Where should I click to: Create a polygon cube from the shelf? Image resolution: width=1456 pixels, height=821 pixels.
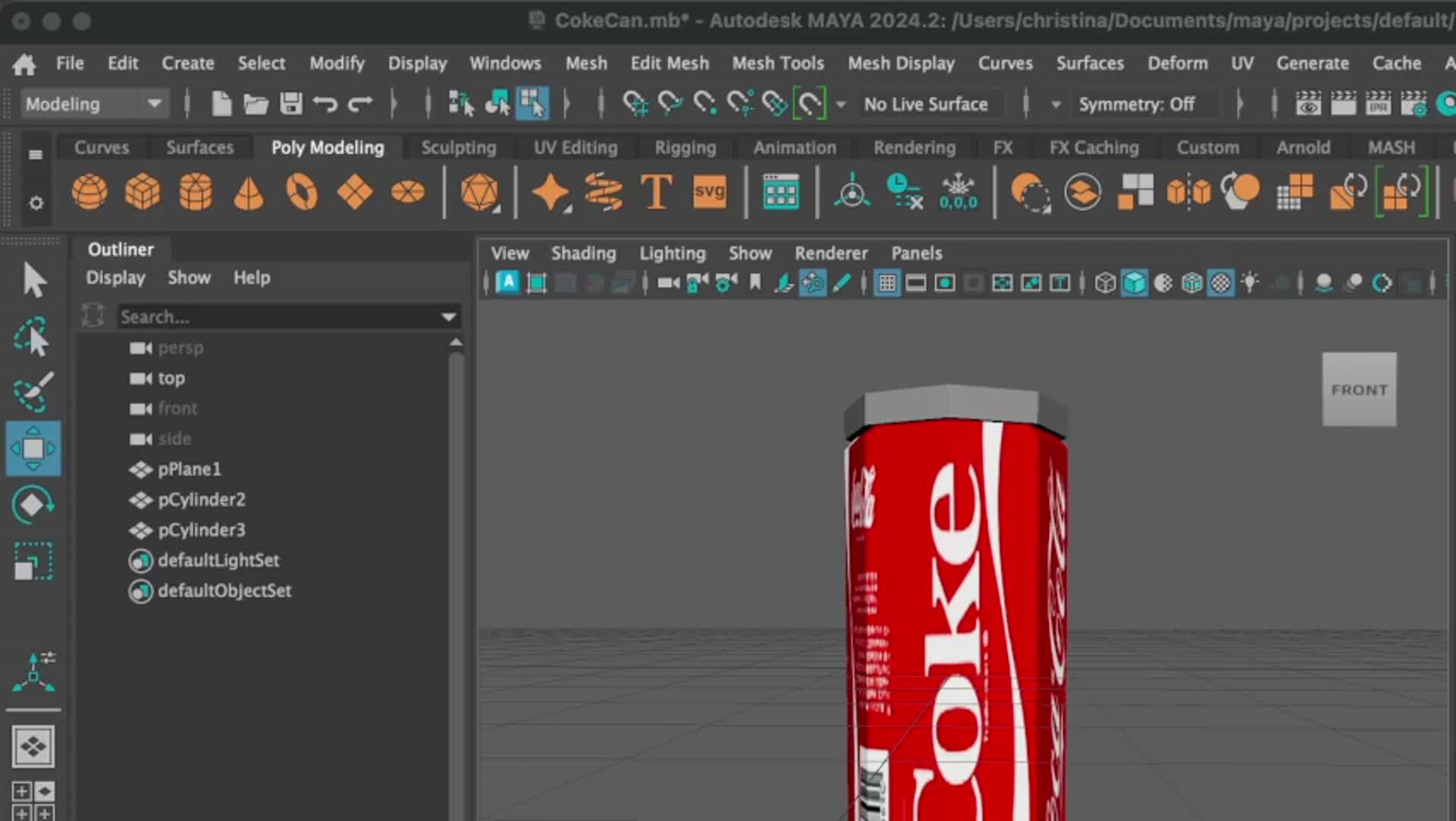143,192
